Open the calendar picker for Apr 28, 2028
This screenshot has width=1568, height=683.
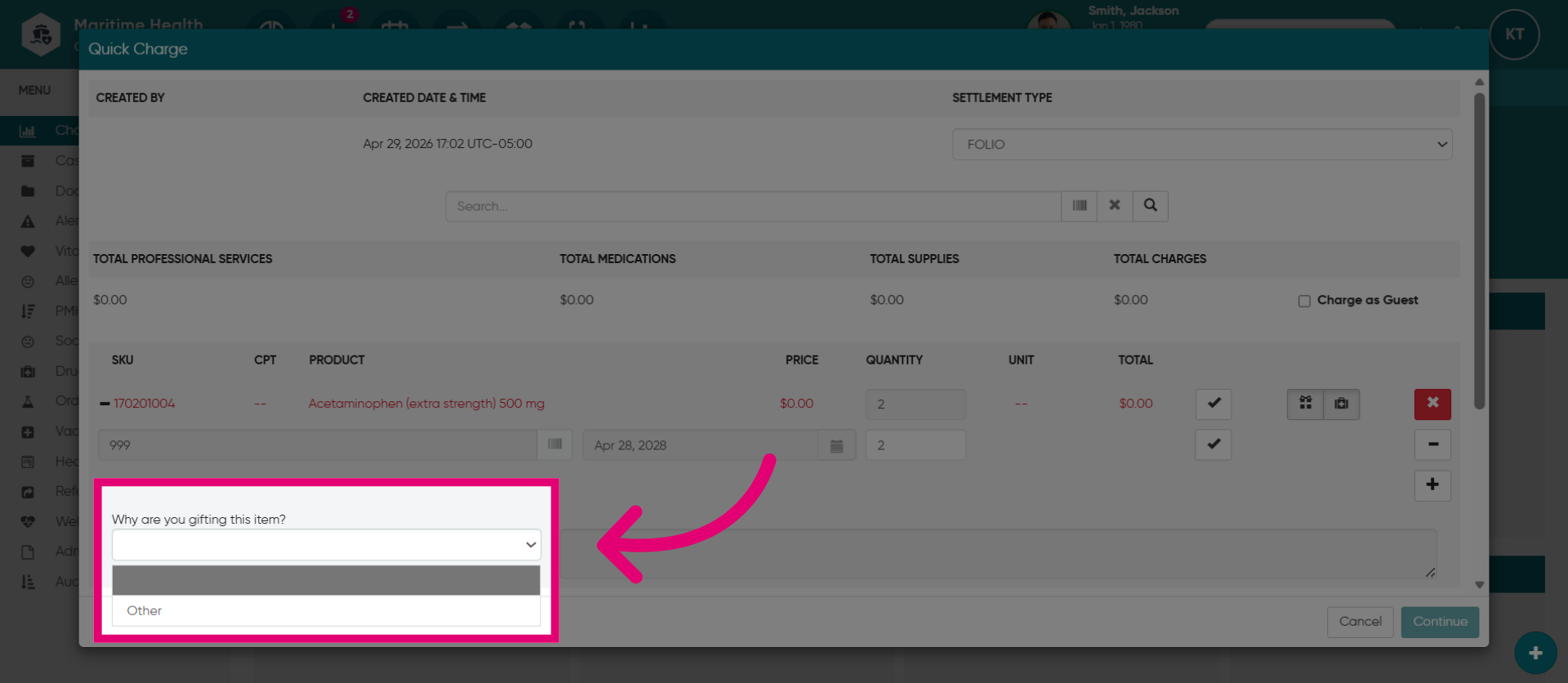[836, 445]
